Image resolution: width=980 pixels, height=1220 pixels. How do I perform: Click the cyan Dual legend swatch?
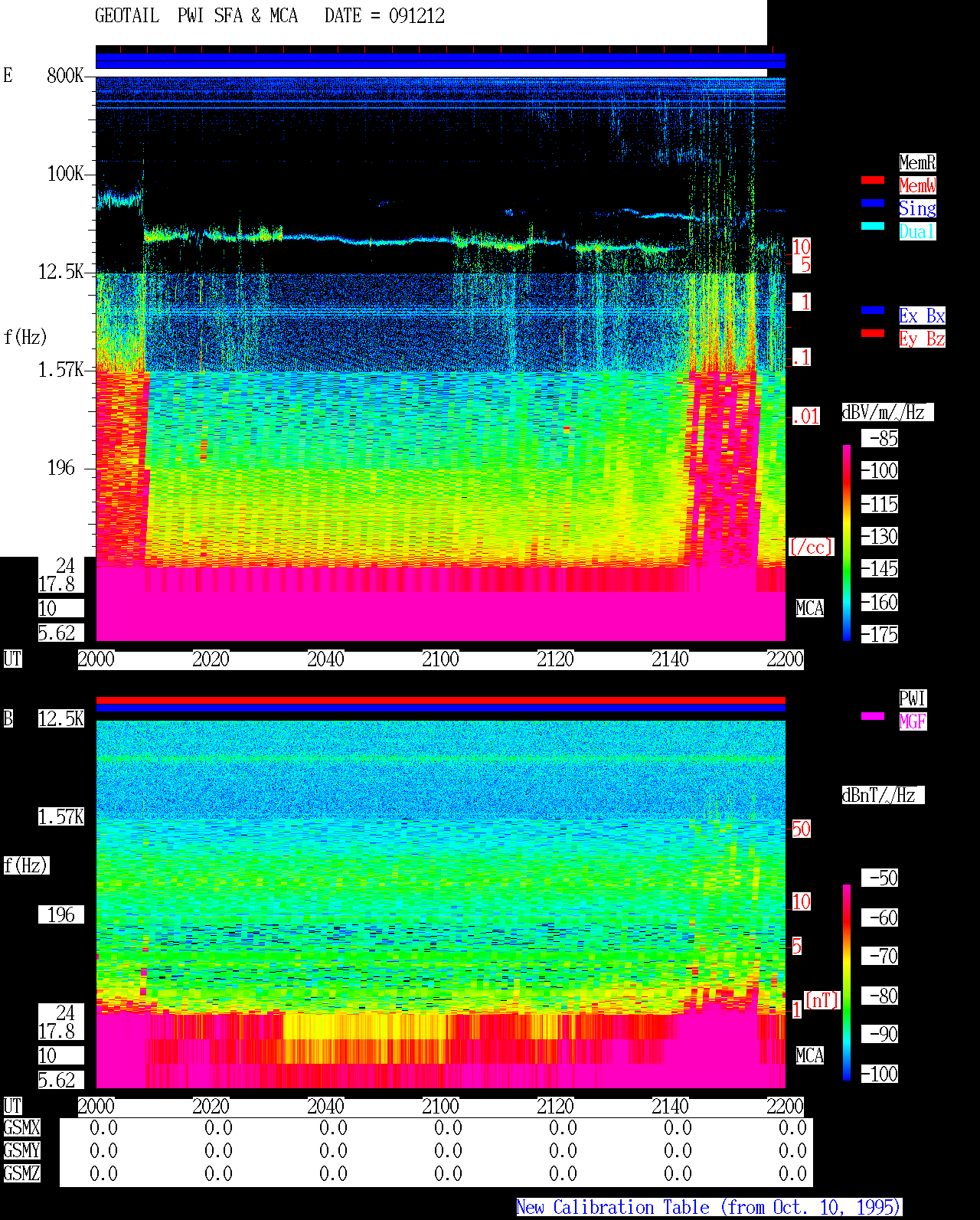(x=873, y=226)
